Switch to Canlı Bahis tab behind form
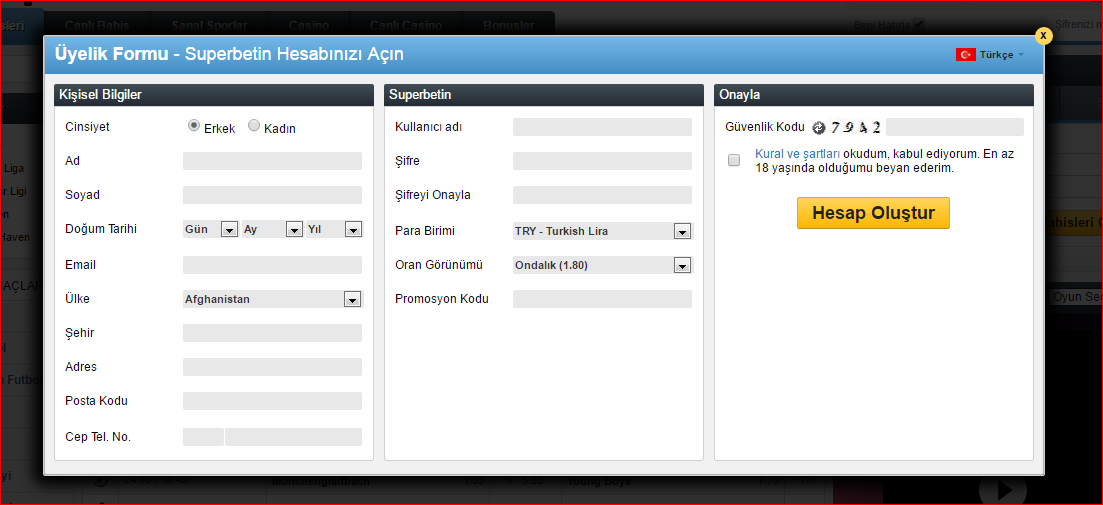This screenshot has width=1103, height=505. coord(97,26)
